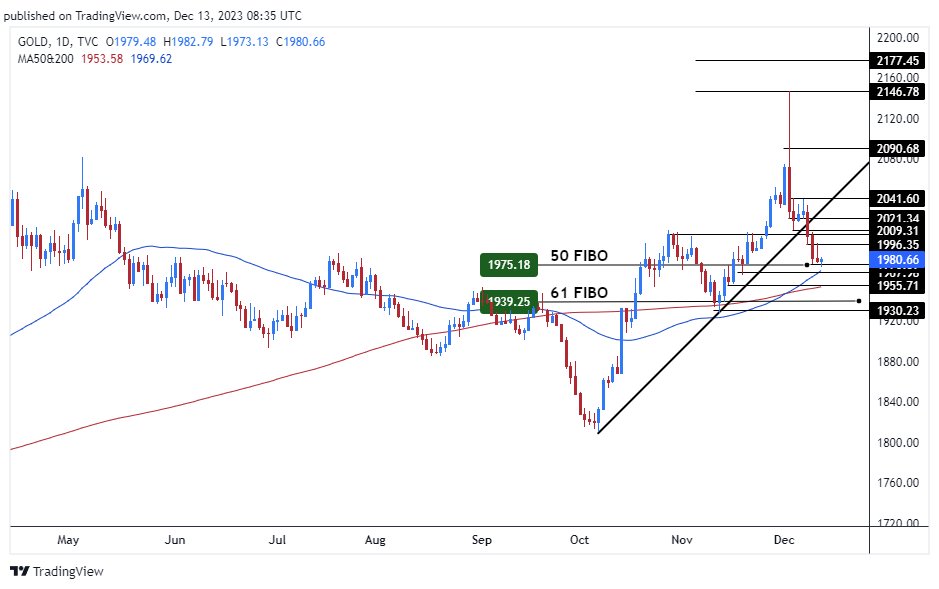939x589 pixels.
Task: Click the 1996.35 price axis label
Action: 897,244
